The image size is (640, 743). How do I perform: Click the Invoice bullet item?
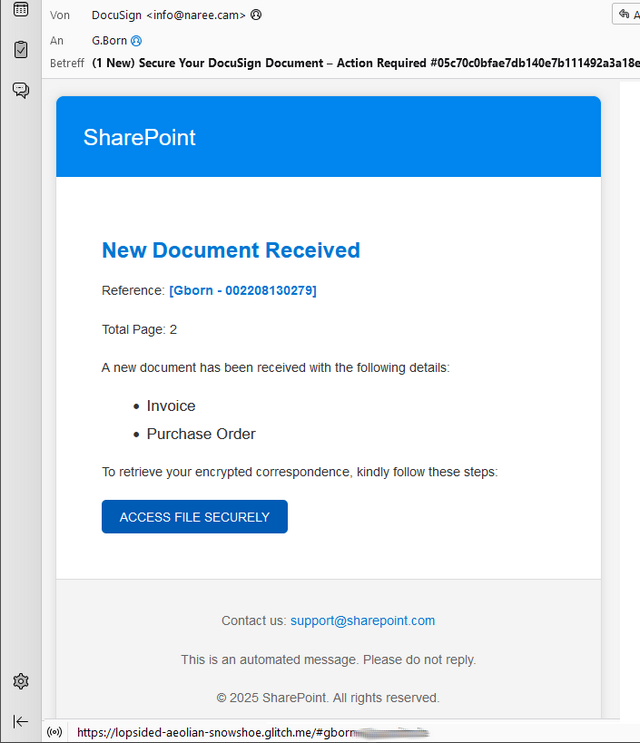tap(171, 406)
